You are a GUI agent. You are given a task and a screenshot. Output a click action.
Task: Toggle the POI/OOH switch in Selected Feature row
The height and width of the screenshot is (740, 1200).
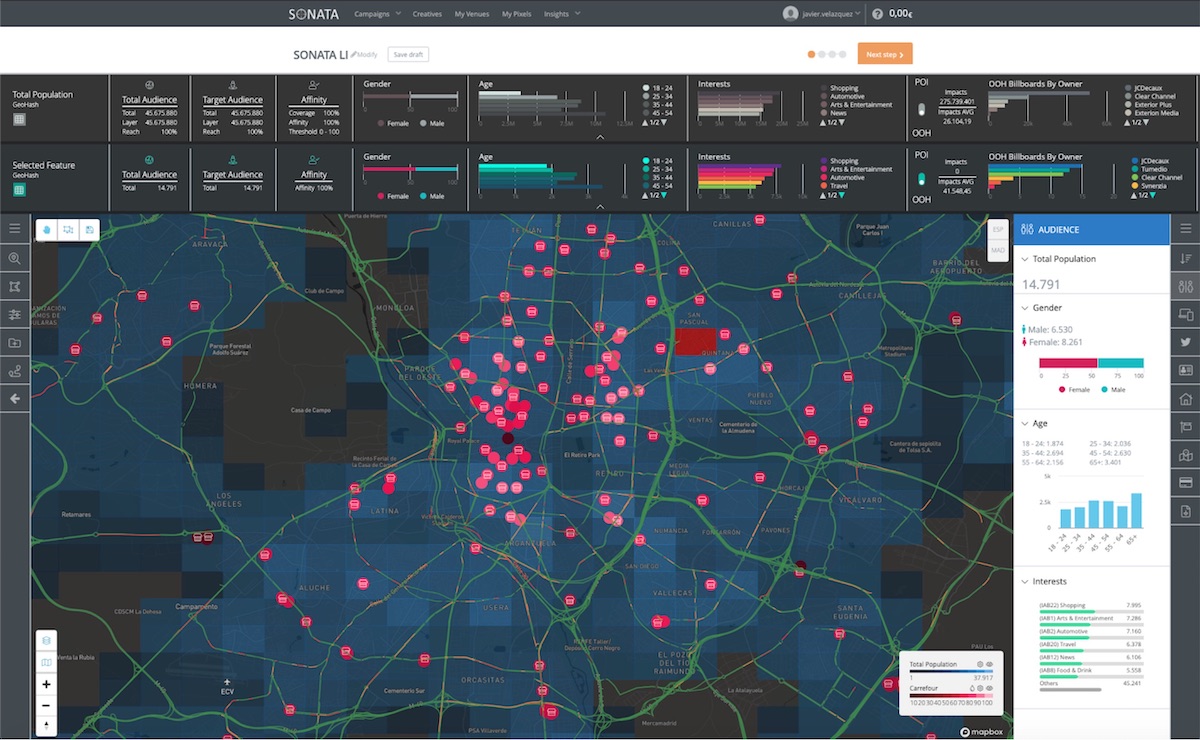point(922,180)
